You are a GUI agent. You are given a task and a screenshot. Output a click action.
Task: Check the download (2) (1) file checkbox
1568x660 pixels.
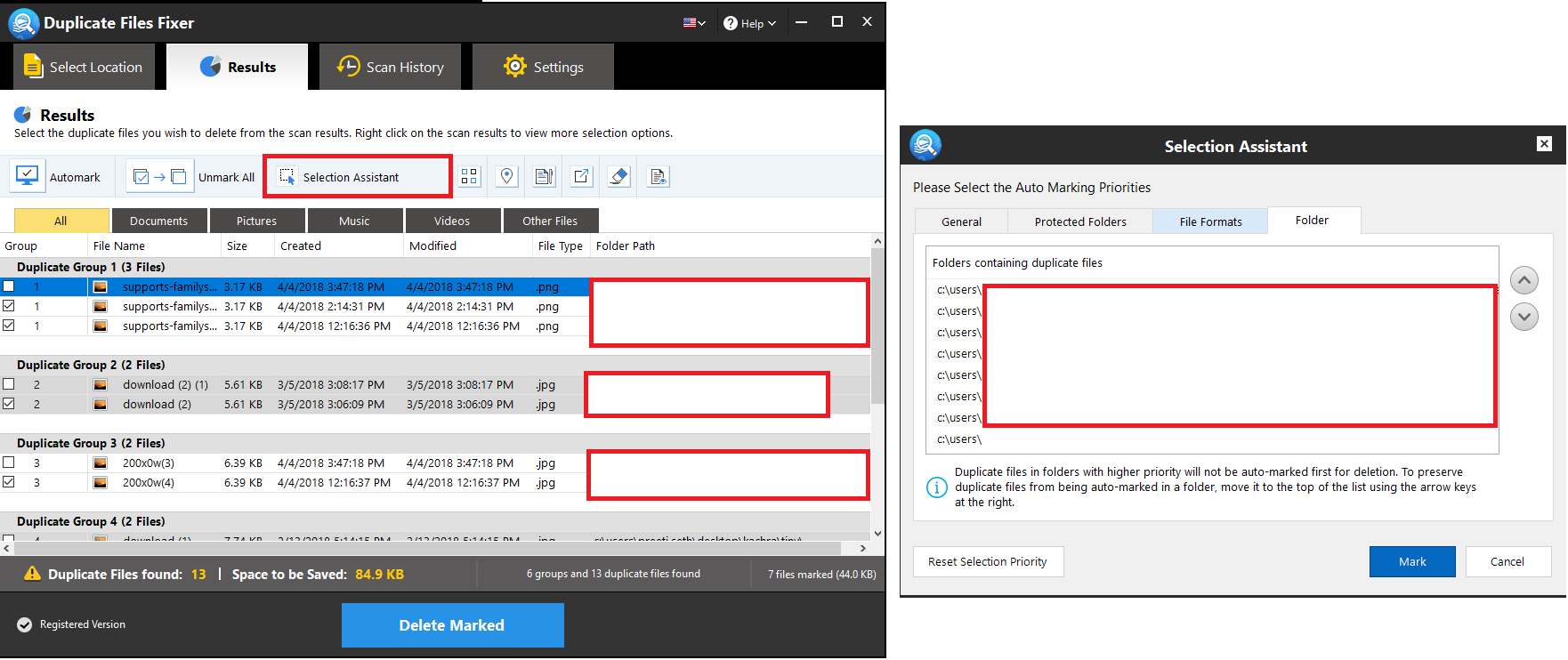[9, 384]
